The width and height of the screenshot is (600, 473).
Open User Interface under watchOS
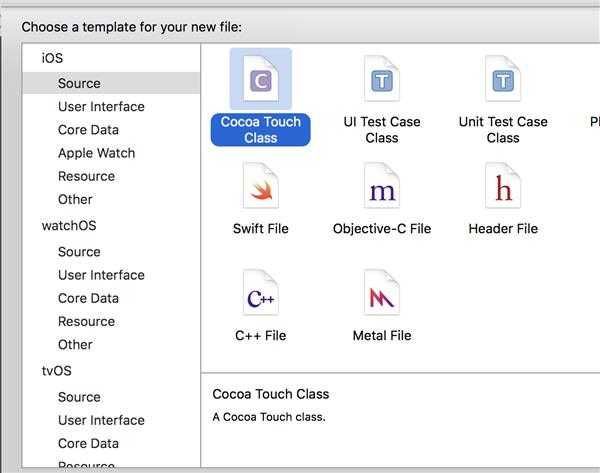click(101, 275)
